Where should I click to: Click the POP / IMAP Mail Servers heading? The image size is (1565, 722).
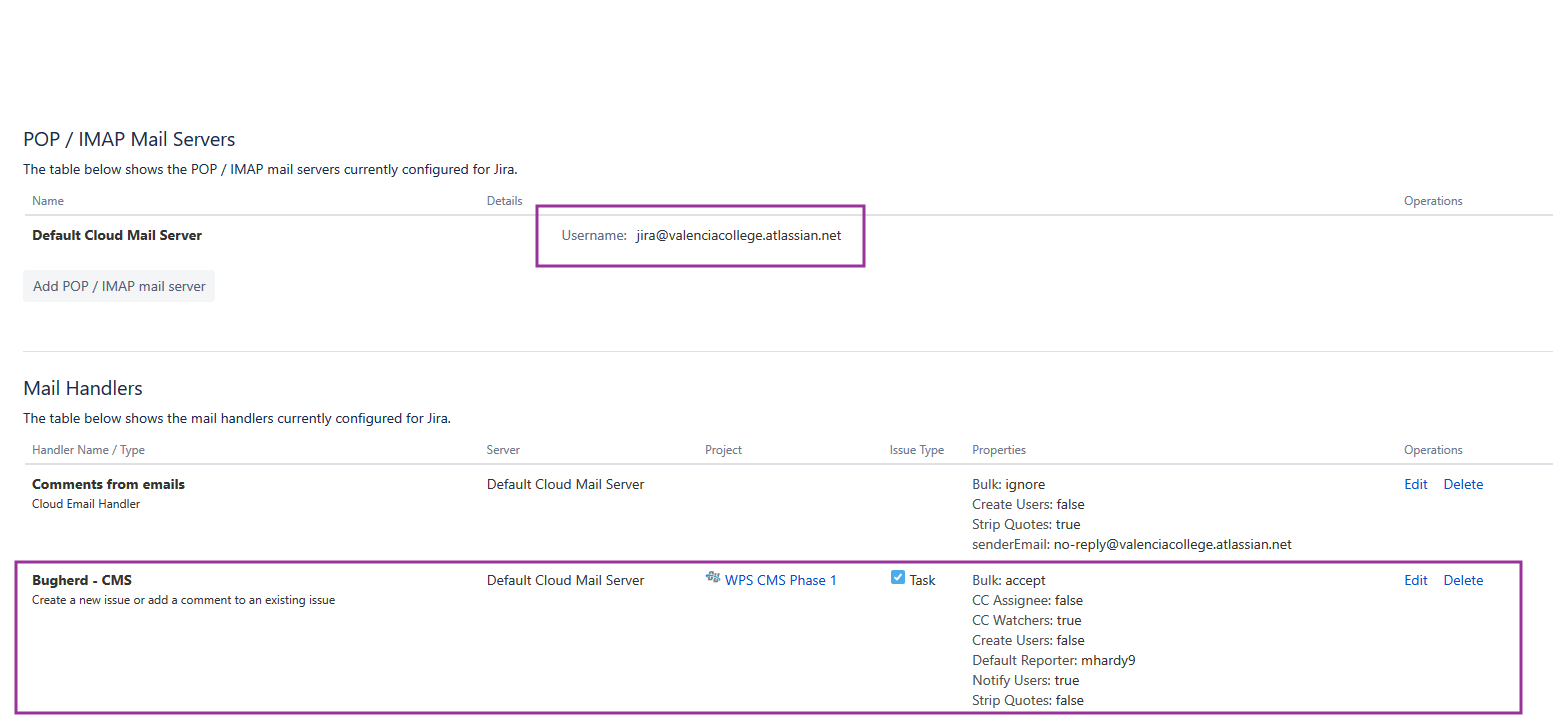(x=129, y=139)
